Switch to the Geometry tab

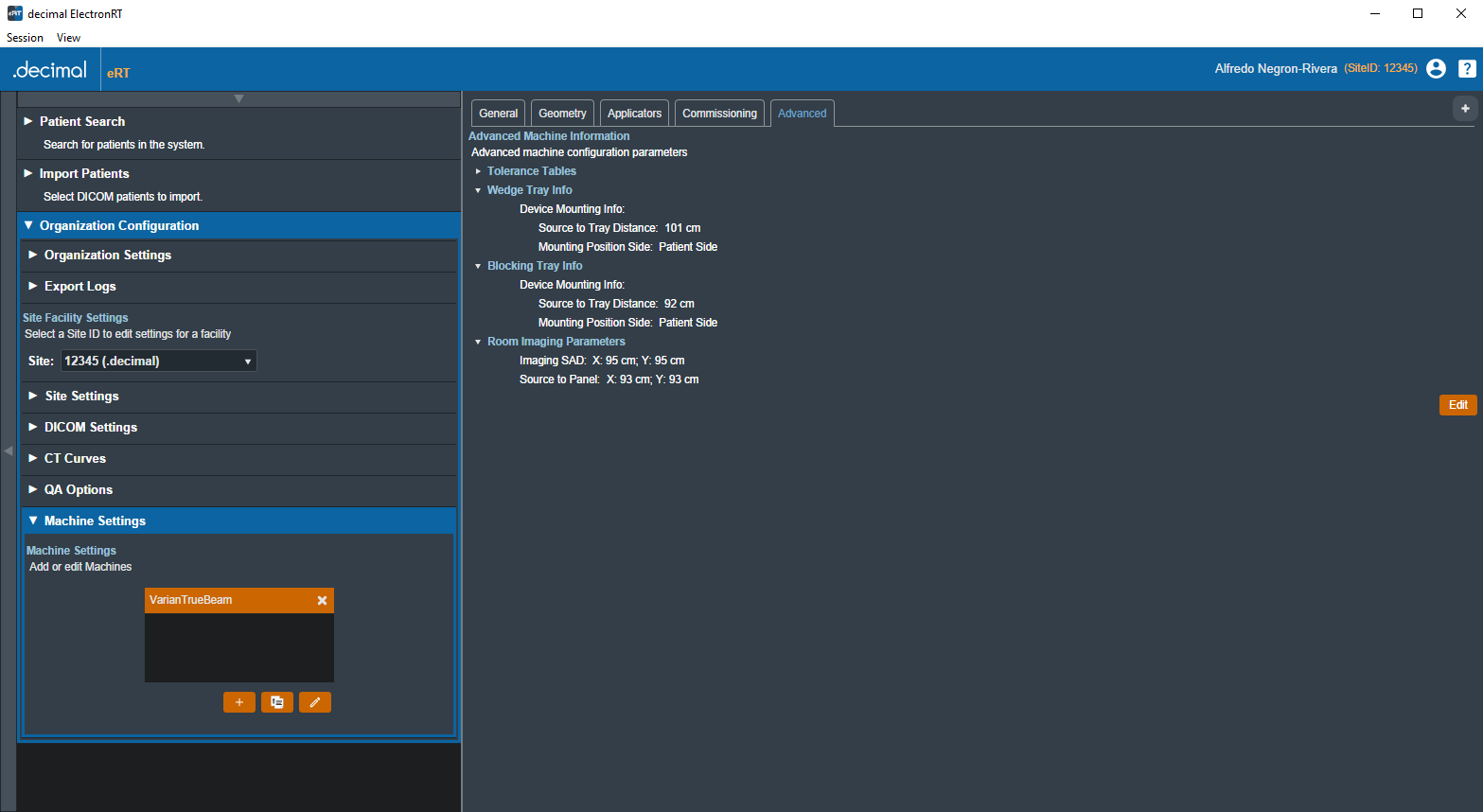(x=562, y=114)
